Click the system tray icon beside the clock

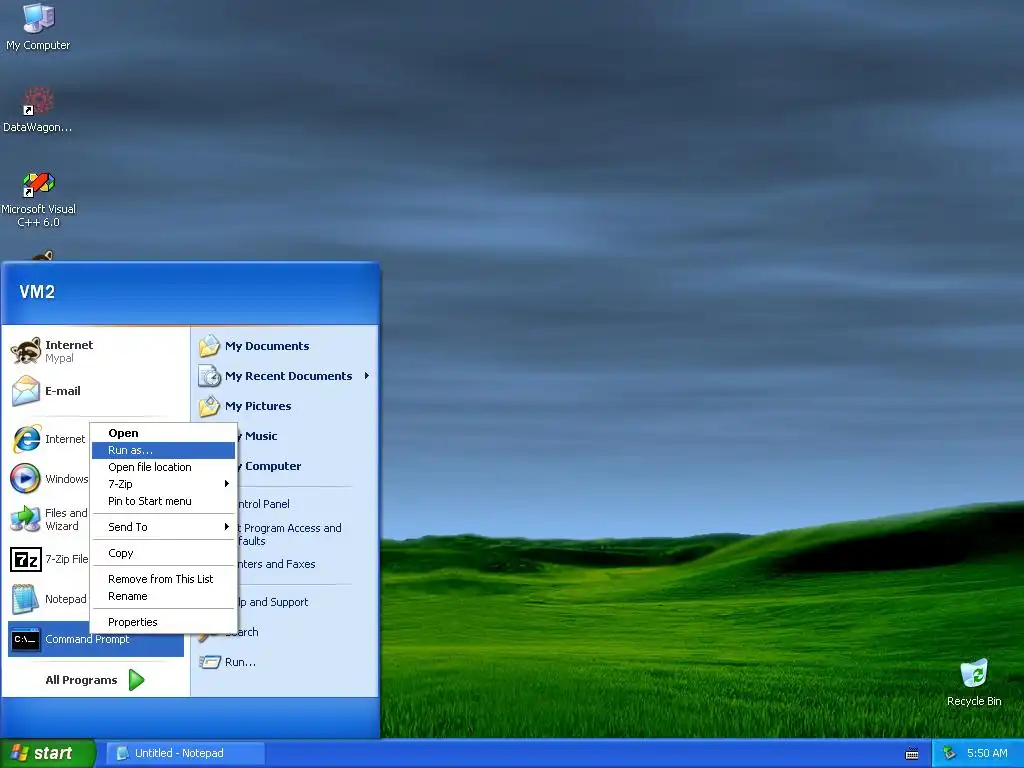click(949, 754)
